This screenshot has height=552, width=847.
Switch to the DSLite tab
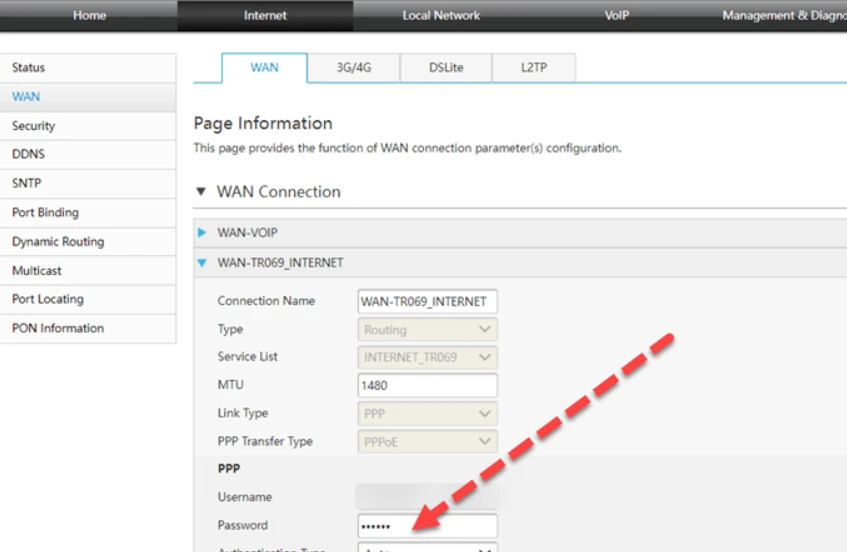[446, 68]
